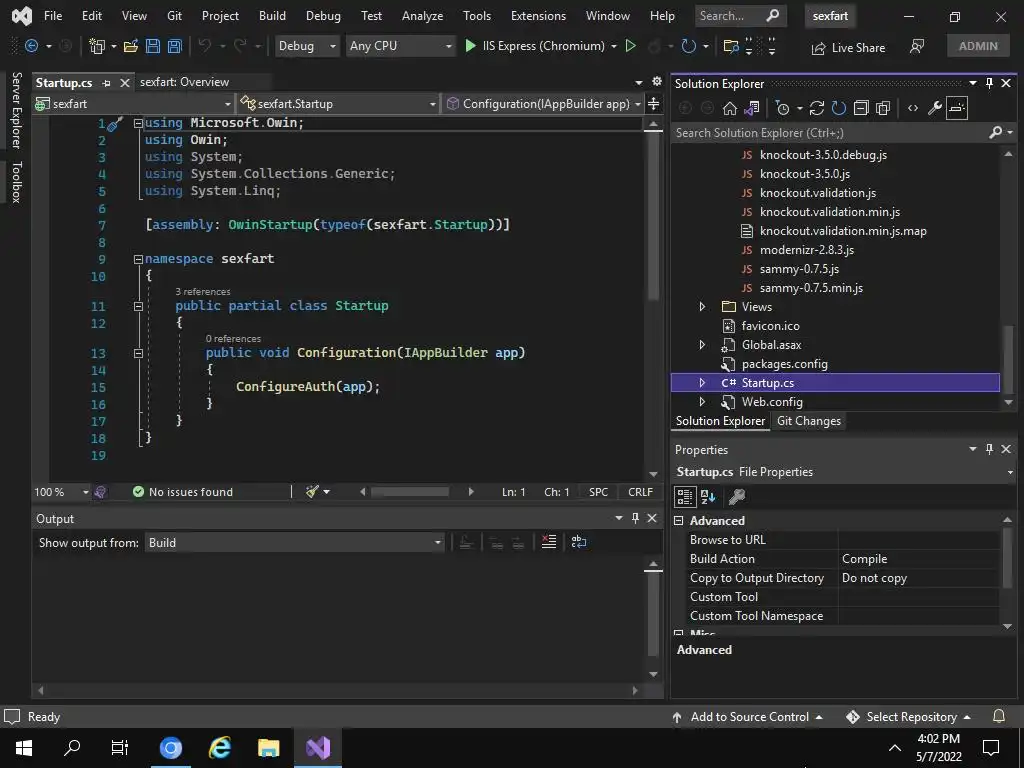This screenshot has width=1024, height=768.
Task: Toggle Preview Selected Items in Solution Explorer
Action: pos(957,108)
